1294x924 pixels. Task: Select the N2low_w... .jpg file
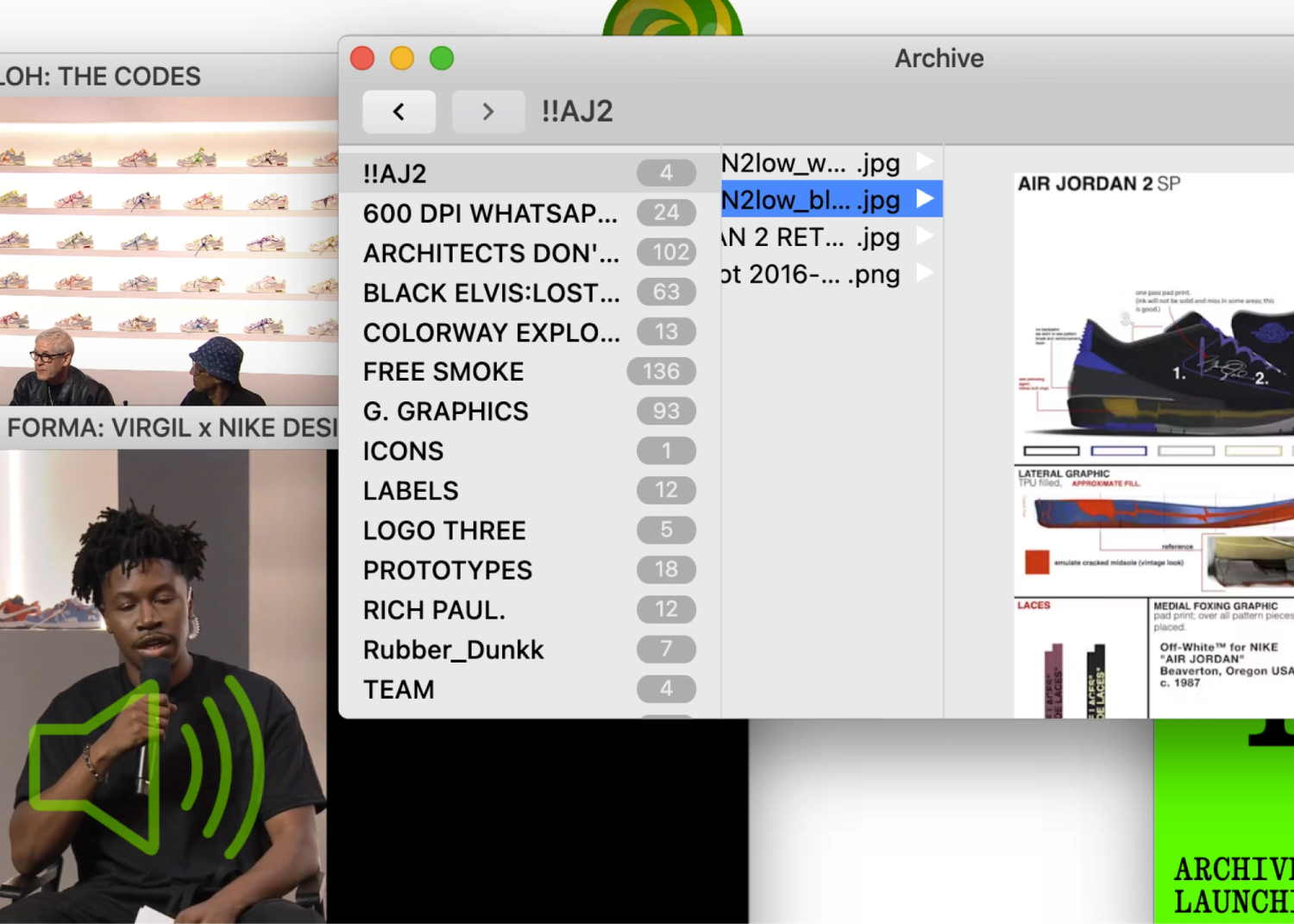pyautogui.click(x=832, y=162)
